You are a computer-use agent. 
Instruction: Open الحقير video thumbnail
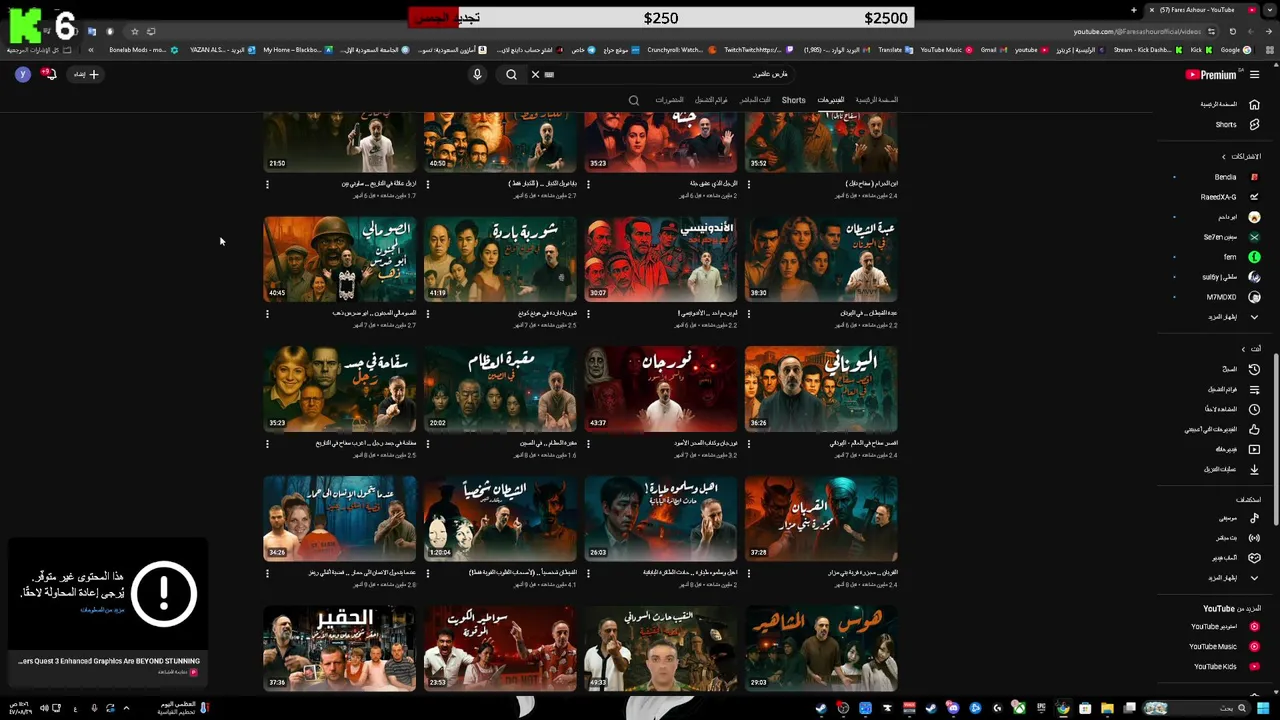[340, 649]
